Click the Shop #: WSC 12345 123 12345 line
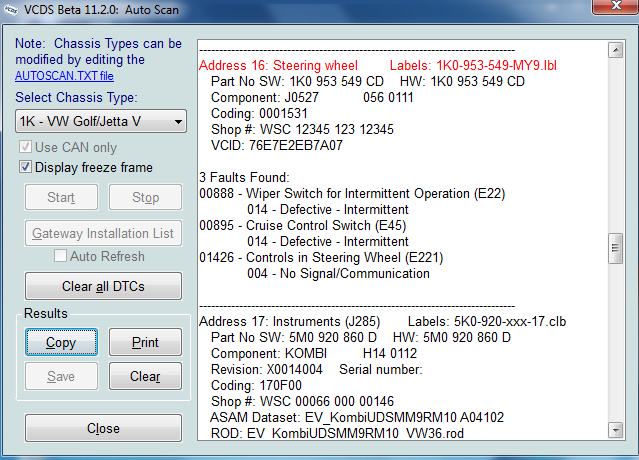Viewport: 639px width, 460px height. [x=302, y=130]
